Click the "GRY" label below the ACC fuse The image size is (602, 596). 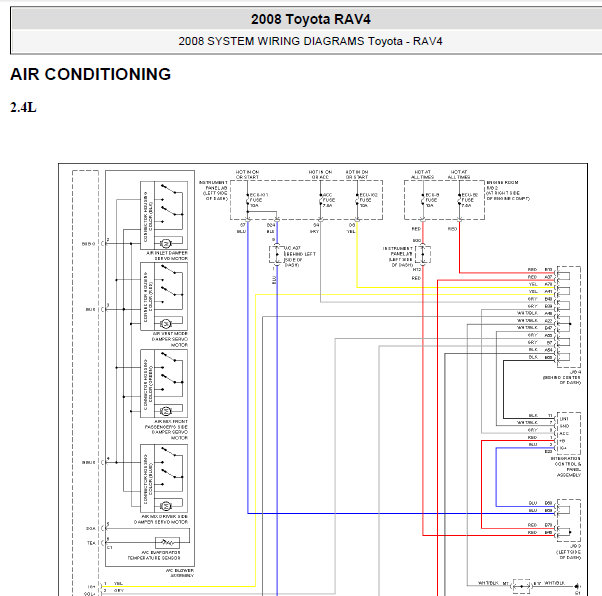tap(314, 232)
